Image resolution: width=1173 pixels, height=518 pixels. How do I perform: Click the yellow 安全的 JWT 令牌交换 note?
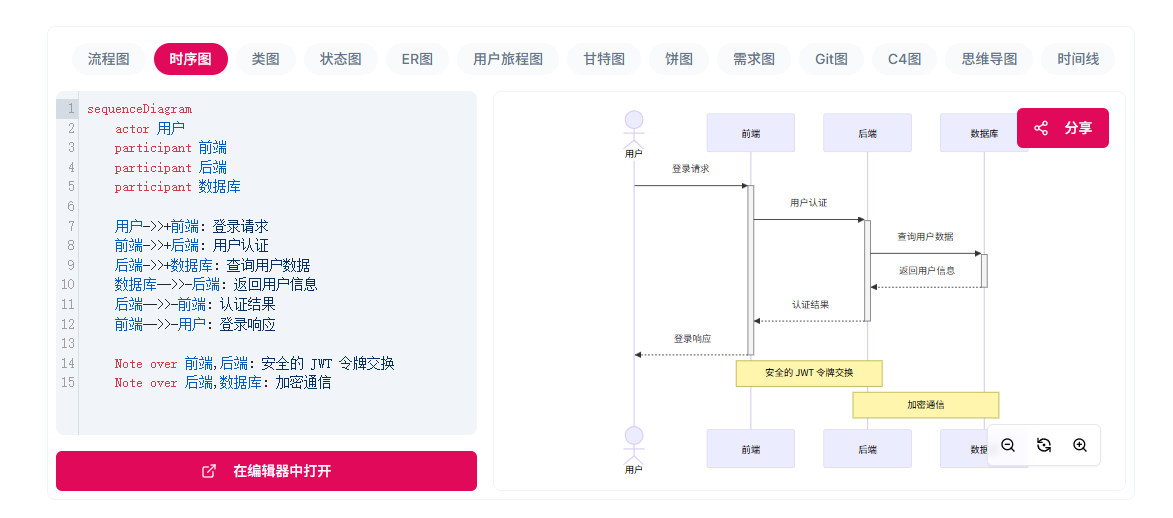coord(809,373)
